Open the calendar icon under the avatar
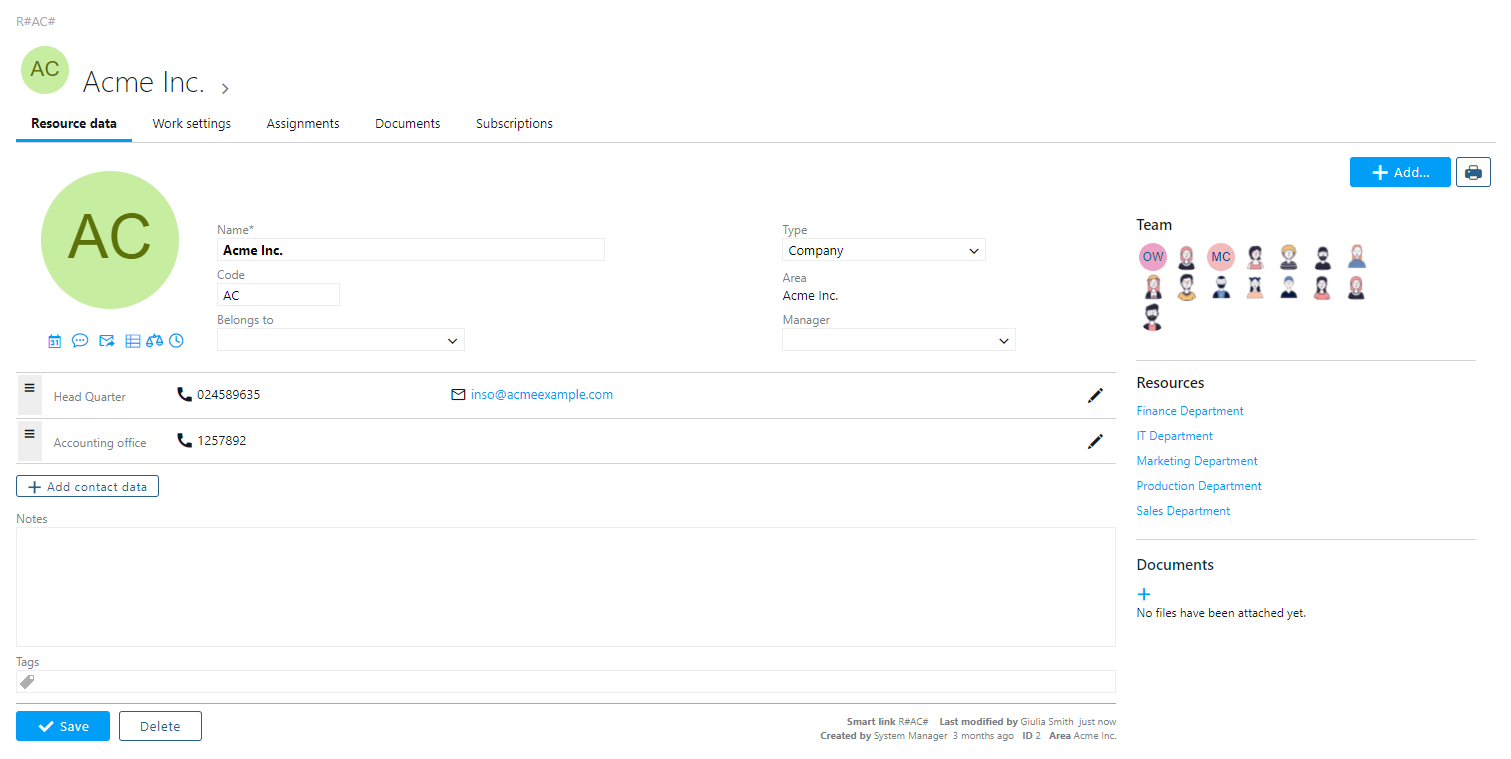Screen dimensions: 1511x759 (x=55, y=341)
